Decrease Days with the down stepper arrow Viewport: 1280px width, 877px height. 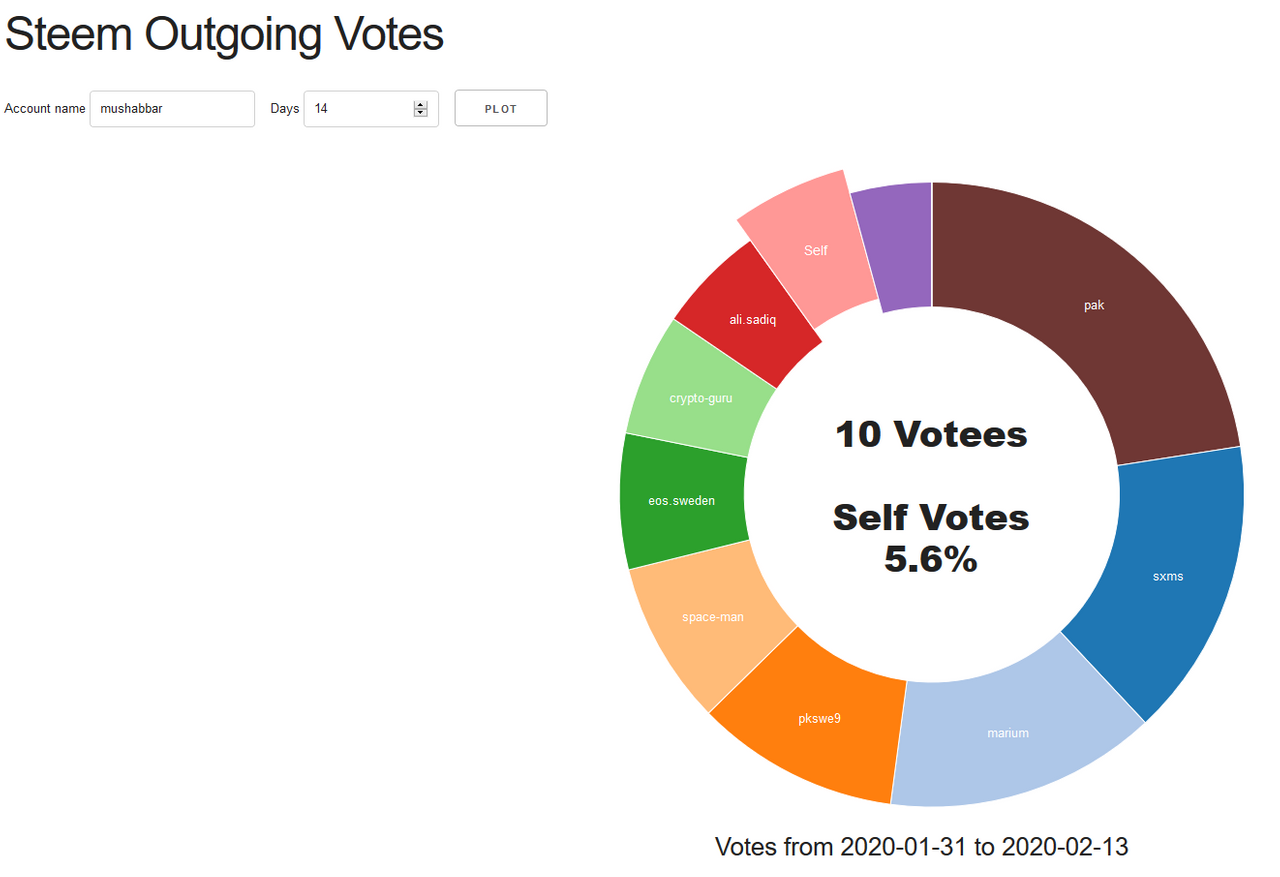[420, 113]
